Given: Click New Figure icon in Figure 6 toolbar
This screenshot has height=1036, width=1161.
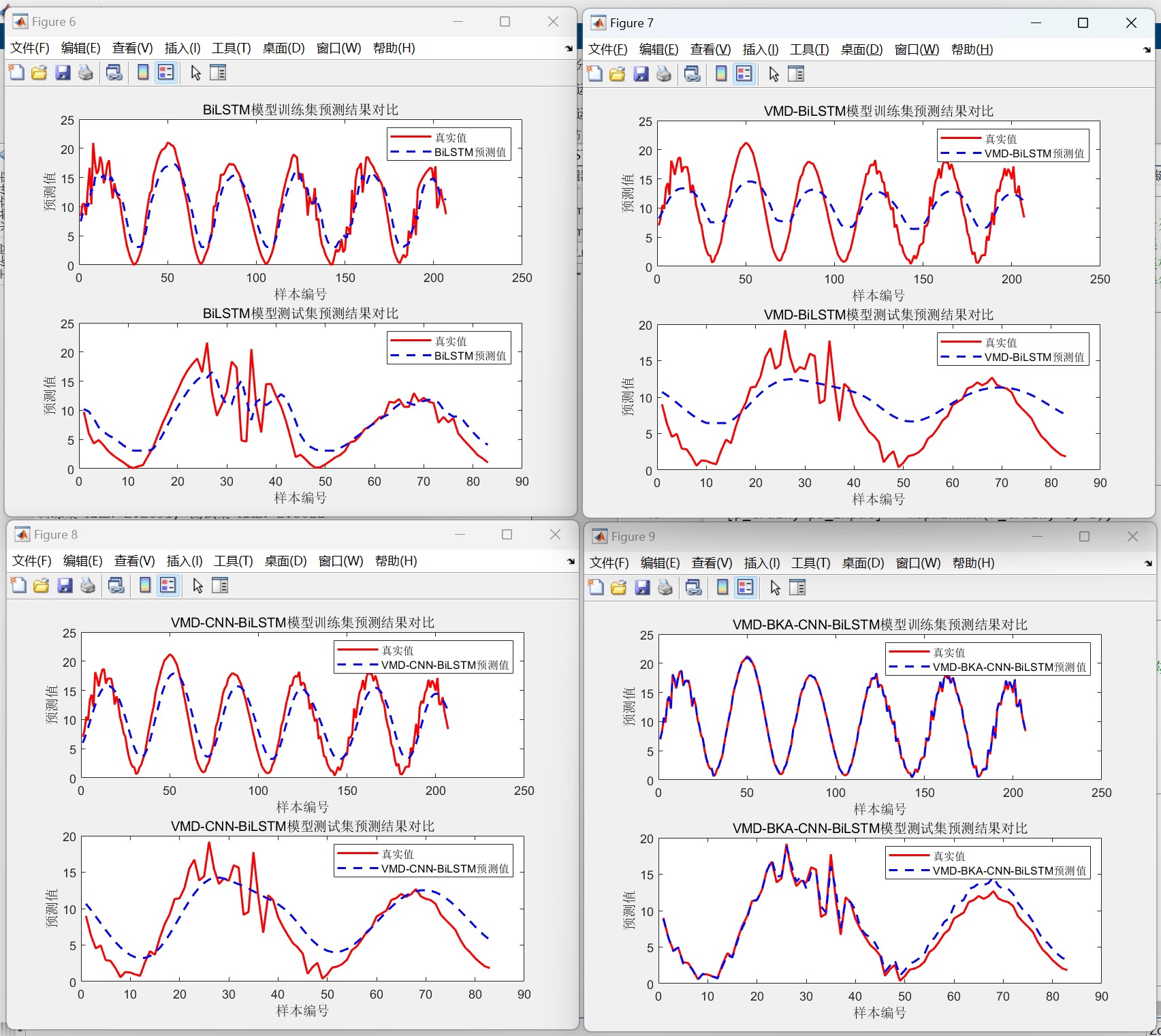Looking at the screenshot, I should pos(16,72).
